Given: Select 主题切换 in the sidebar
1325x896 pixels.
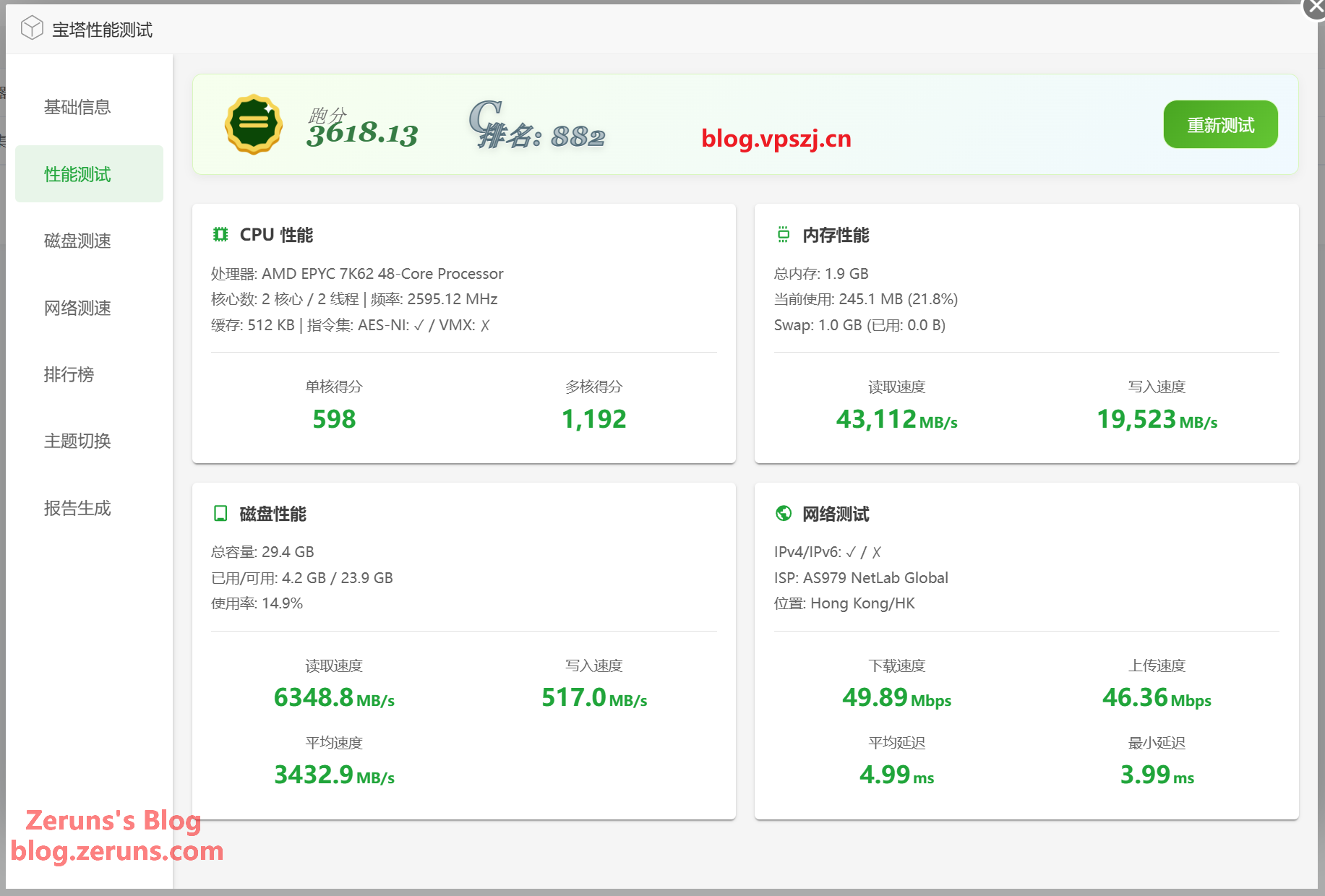Looking at the screenshot, I should coord(77,441).
